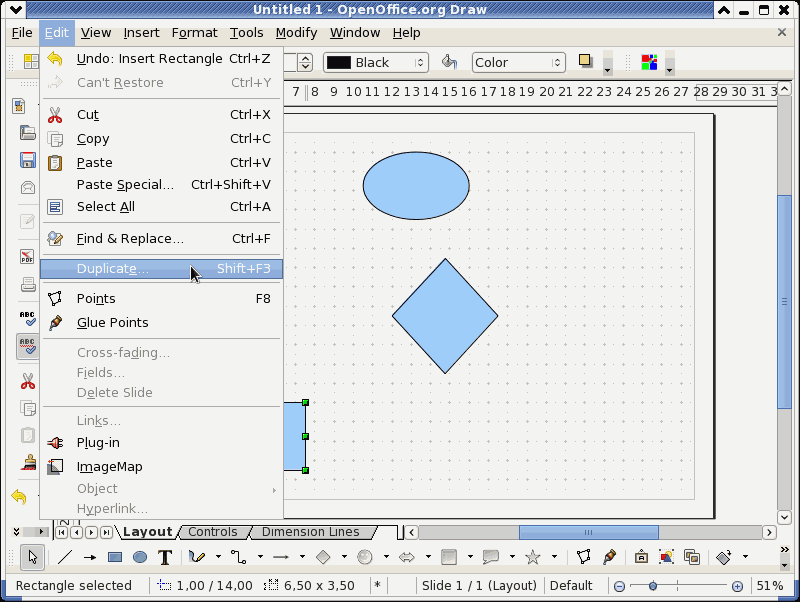This screenshot has height=602, width=800.
Task: Click the horizontal scrollbar thumb
Action: [x=589, y=532]
